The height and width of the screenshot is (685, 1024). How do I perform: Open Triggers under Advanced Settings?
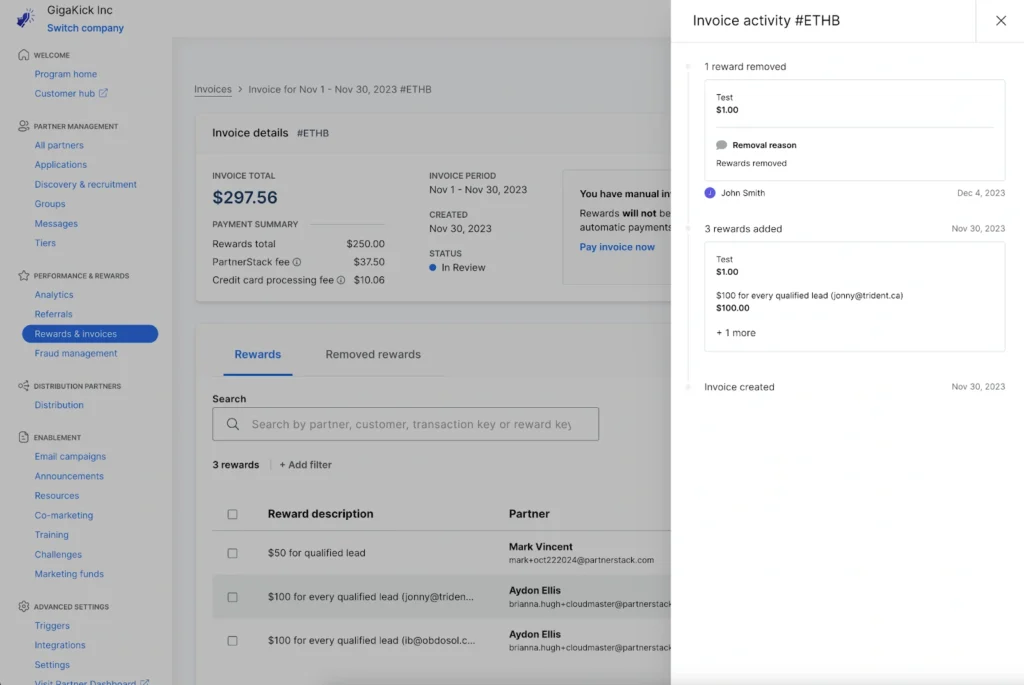click(x=52, y=626)
